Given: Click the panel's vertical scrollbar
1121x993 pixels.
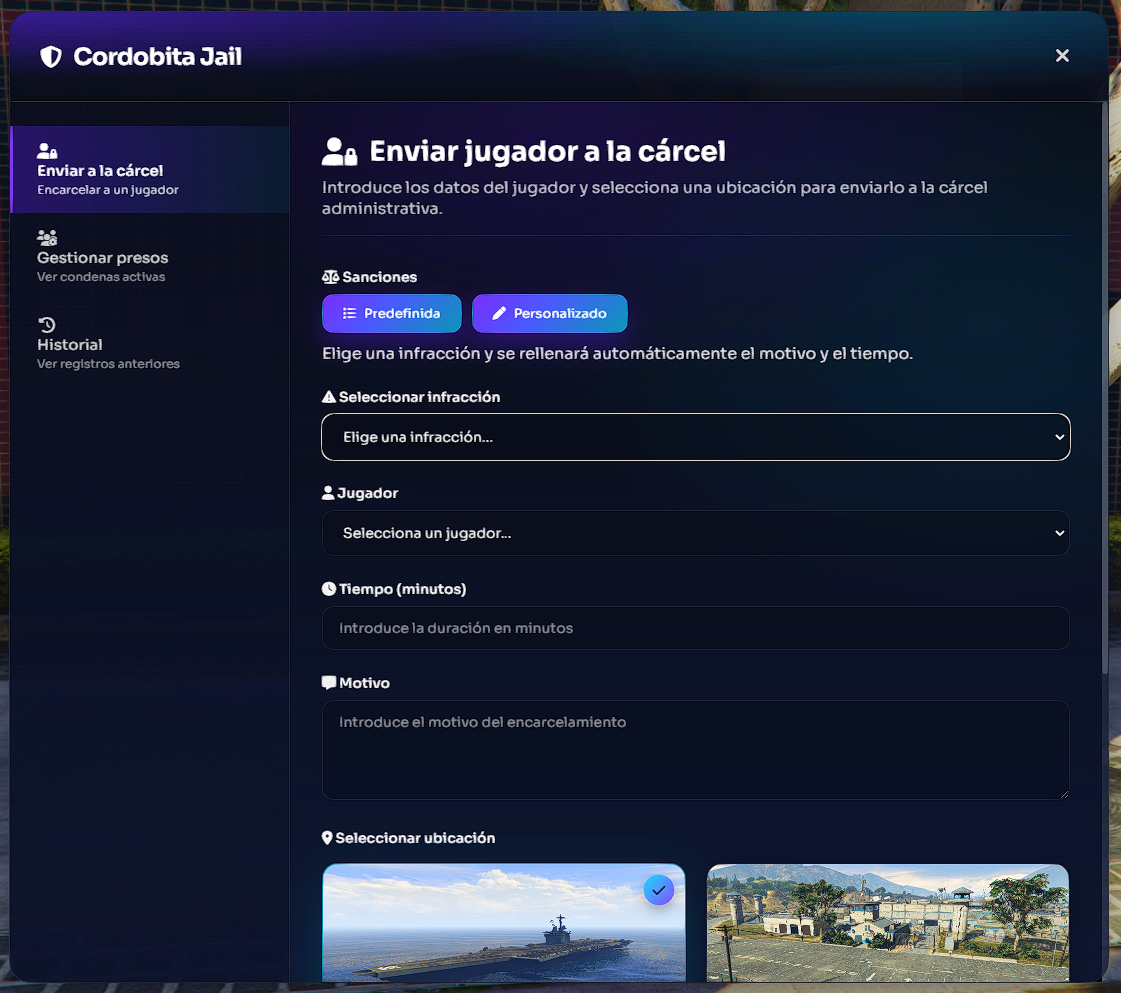Looking at the screenshot, I should coord(1105,386).
